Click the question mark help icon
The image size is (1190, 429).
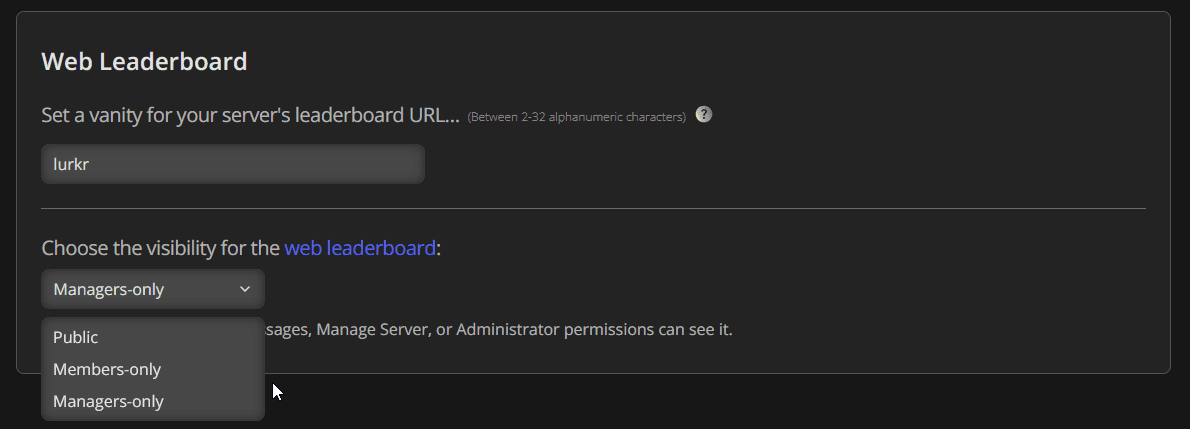[704, 114]
